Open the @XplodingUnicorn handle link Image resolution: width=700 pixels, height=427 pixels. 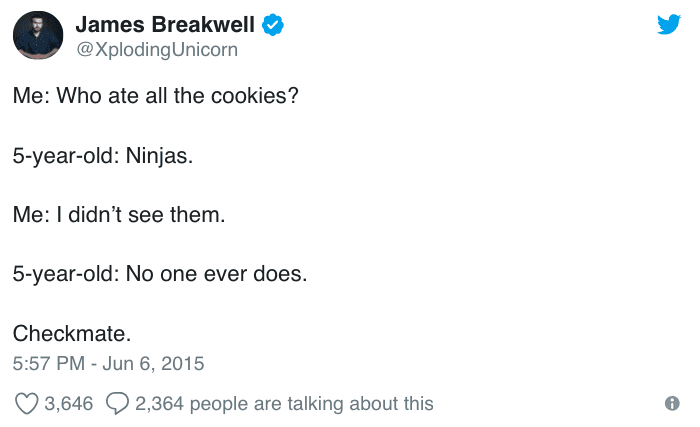coord(157,50)
